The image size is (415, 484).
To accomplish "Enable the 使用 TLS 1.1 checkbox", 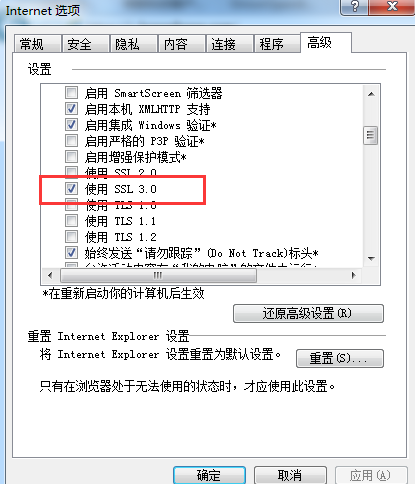I will (71, 221).
